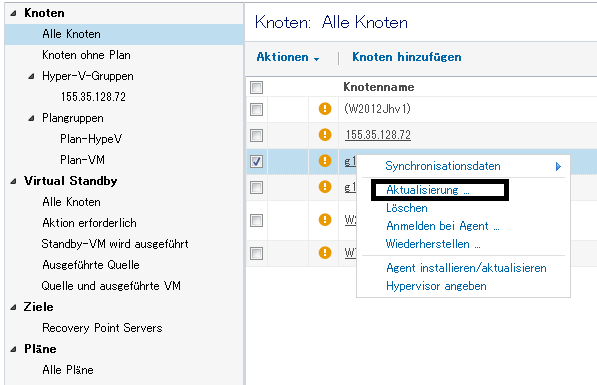Select Alle Knoten under Knoten
The width and height of the screenshot is (597, 385).
[x=72, y=34]
